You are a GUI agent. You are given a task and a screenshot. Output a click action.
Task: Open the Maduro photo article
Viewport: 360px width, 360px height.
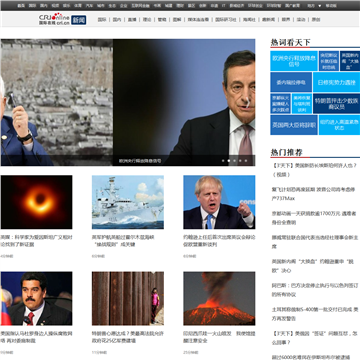pos(36,298)
